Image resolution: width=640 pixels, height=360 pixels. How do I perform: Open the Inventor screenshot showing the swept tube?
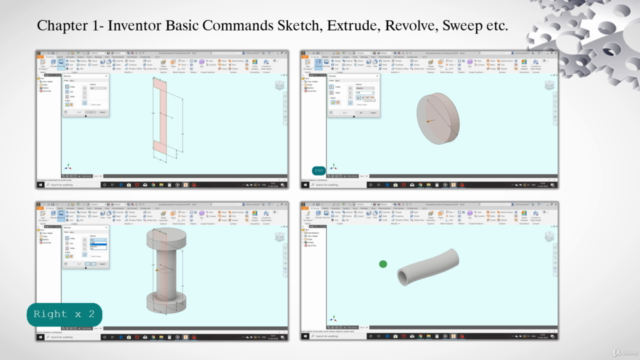(x=429, y=271)
